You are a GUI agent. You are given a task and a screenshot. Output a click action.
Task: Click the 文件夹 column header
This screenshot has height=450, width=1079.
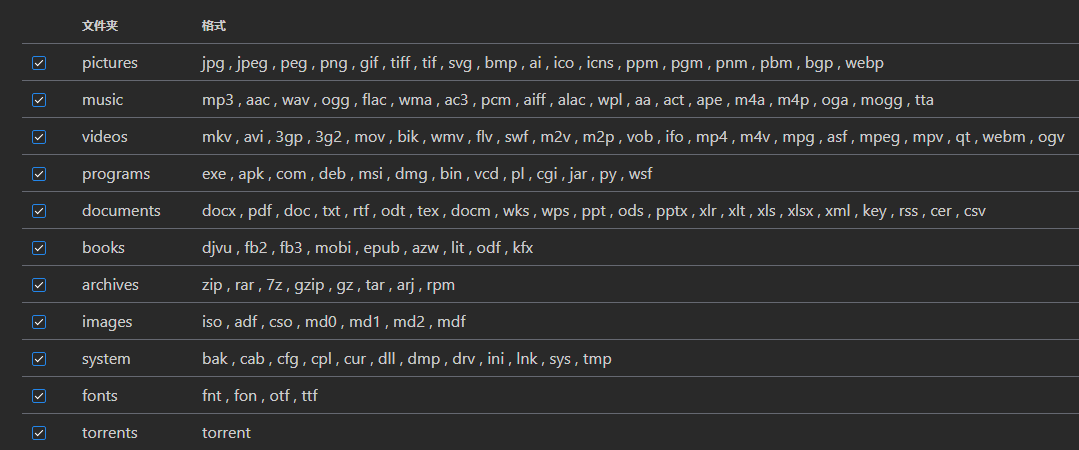point(100,26)
